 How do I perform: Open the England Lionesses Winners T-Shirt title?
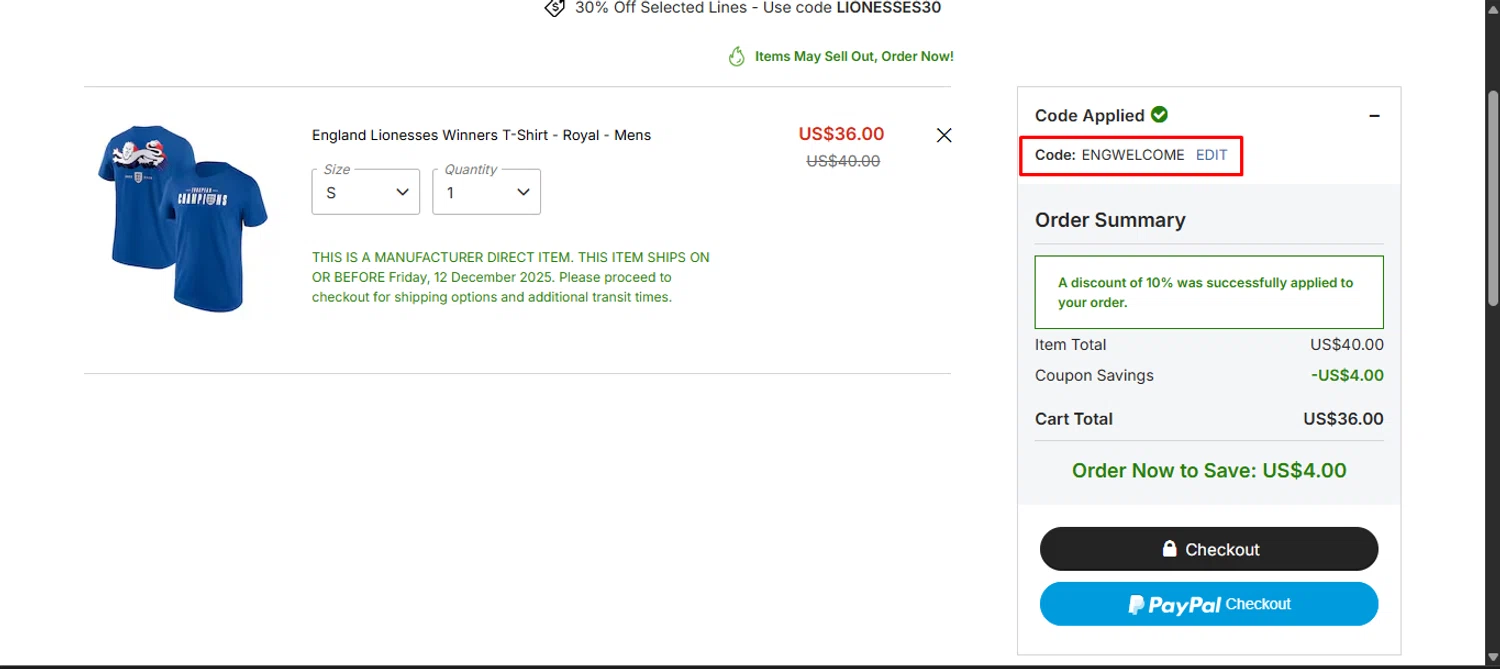coord(481,135)
